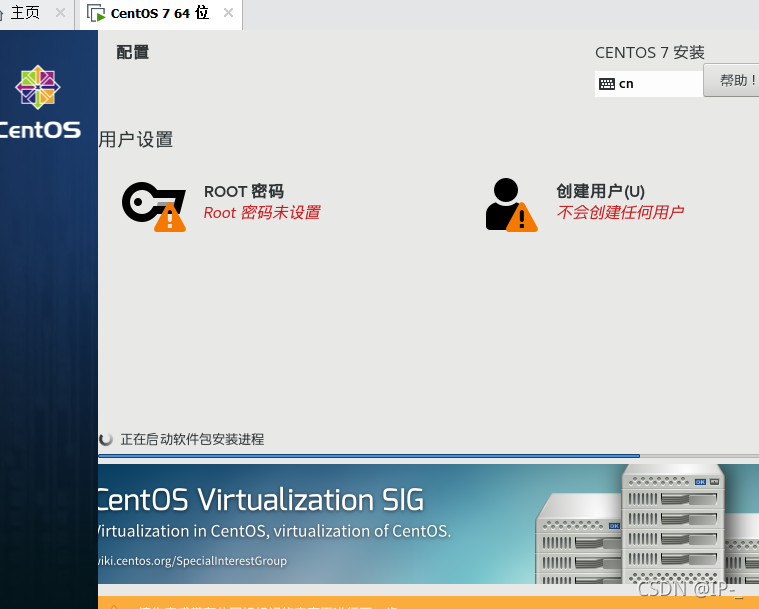759x609 pixels.
Task: Click '正在启动软件包安装进程' status text
Action: pos(192,440)
